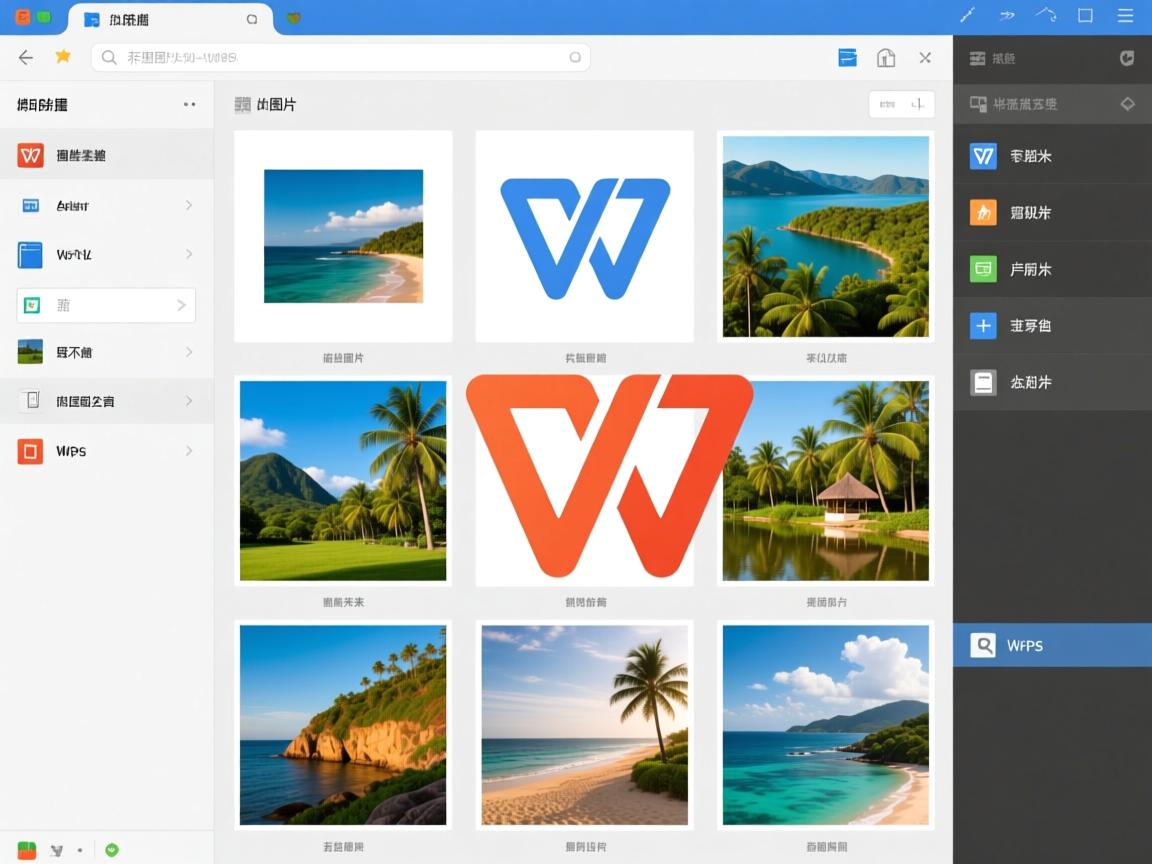Select the blue W icon in right panel
The width and height of the screenshot is (1152, 864).
[983, 156]
